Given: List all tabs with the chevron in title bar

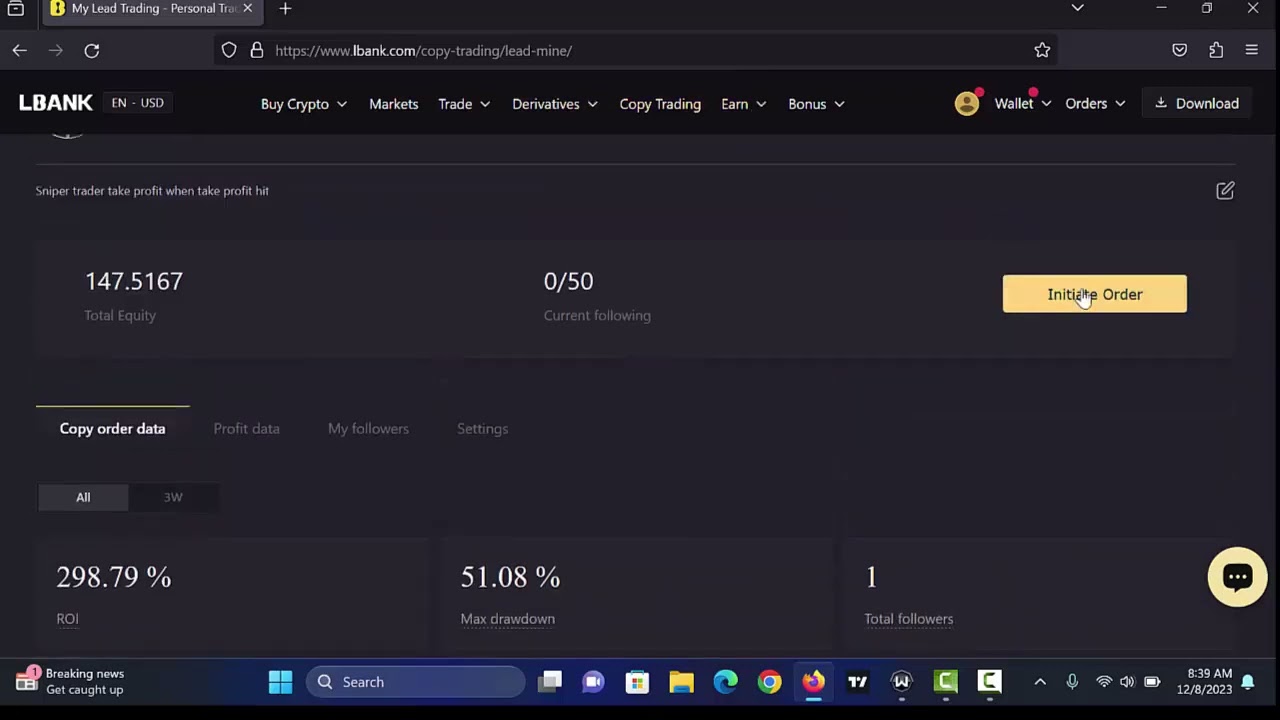Looking at the screenshot, I should pos(1077,8).
